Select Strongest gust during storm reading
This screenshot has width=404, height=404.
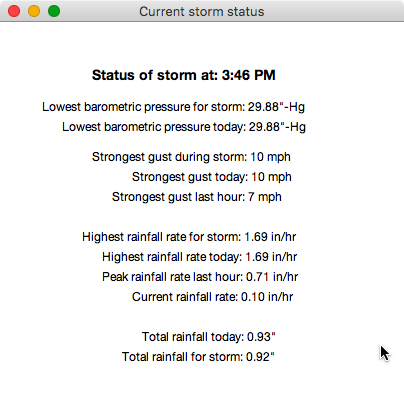[x=191, y=157]
